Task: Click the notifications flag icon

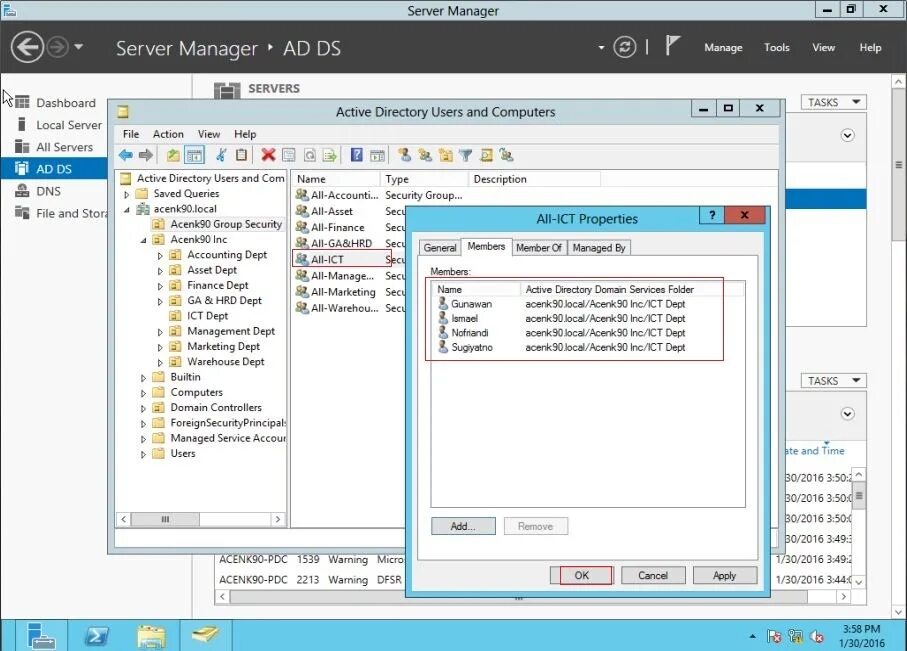Action: [x=672, y=46]
